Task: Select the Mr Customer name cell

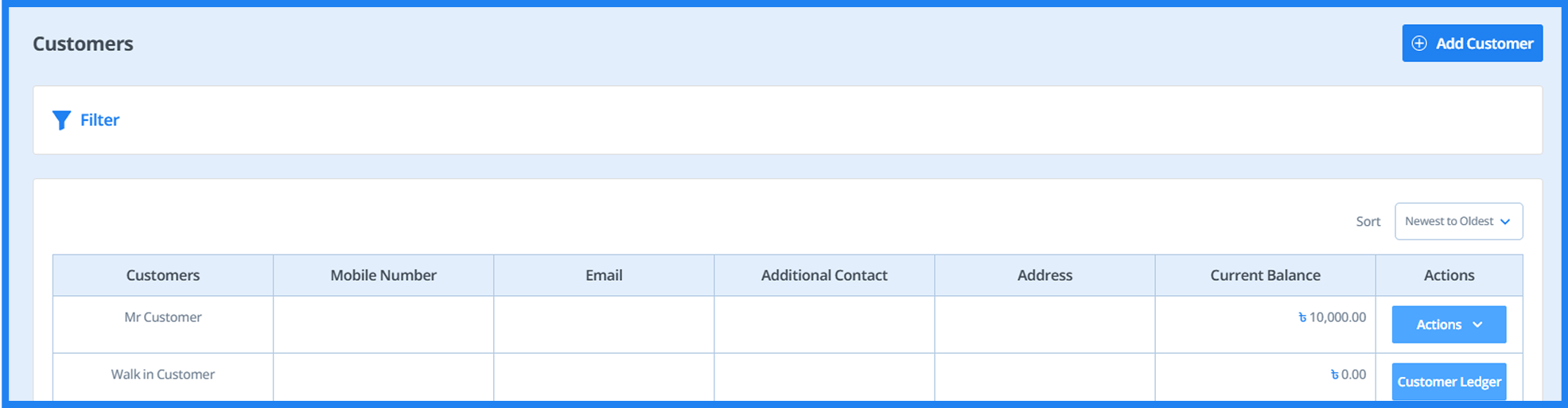Action: (x=163, y=317)
